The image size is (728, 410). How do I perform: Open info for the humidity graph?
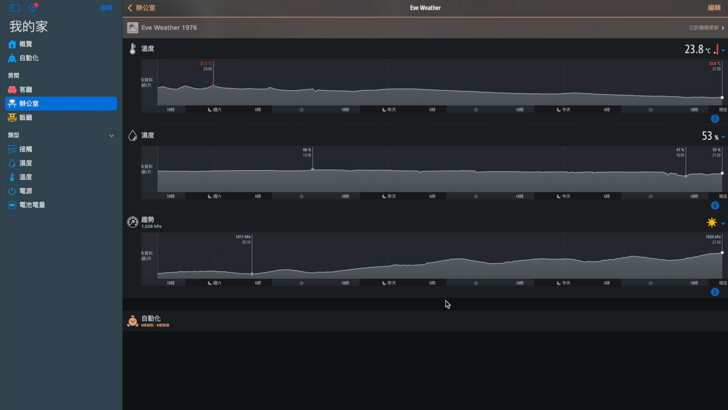click(715, 205)
